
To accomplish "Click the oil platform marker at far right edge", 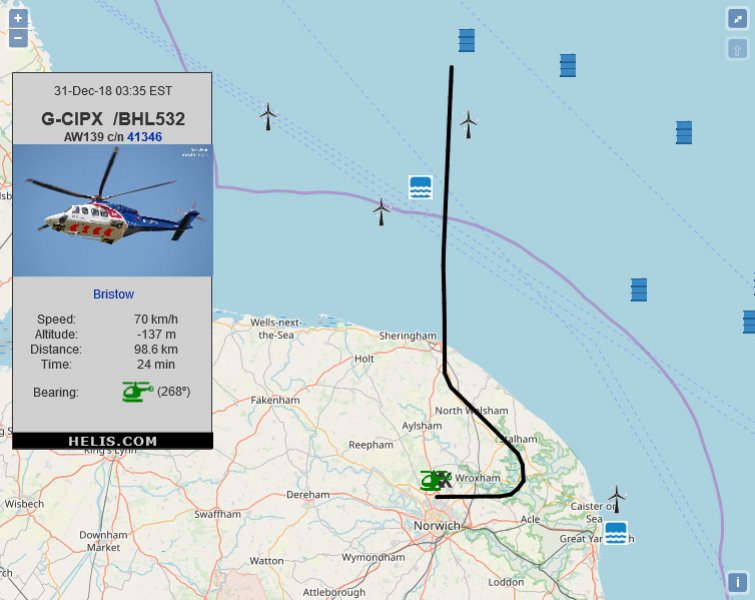I will click(749, 322).
